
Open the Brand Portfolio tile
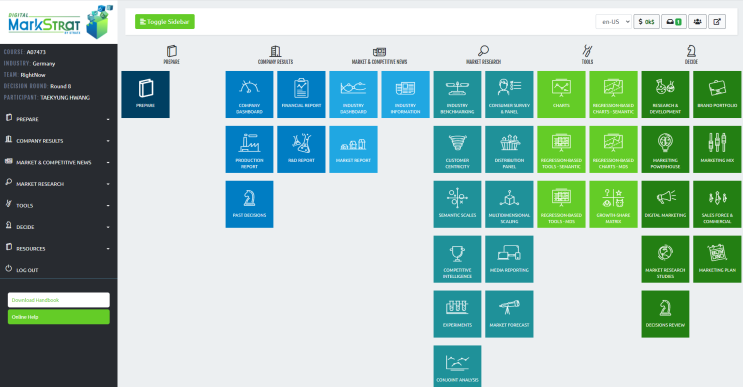(x=717, y=94)
